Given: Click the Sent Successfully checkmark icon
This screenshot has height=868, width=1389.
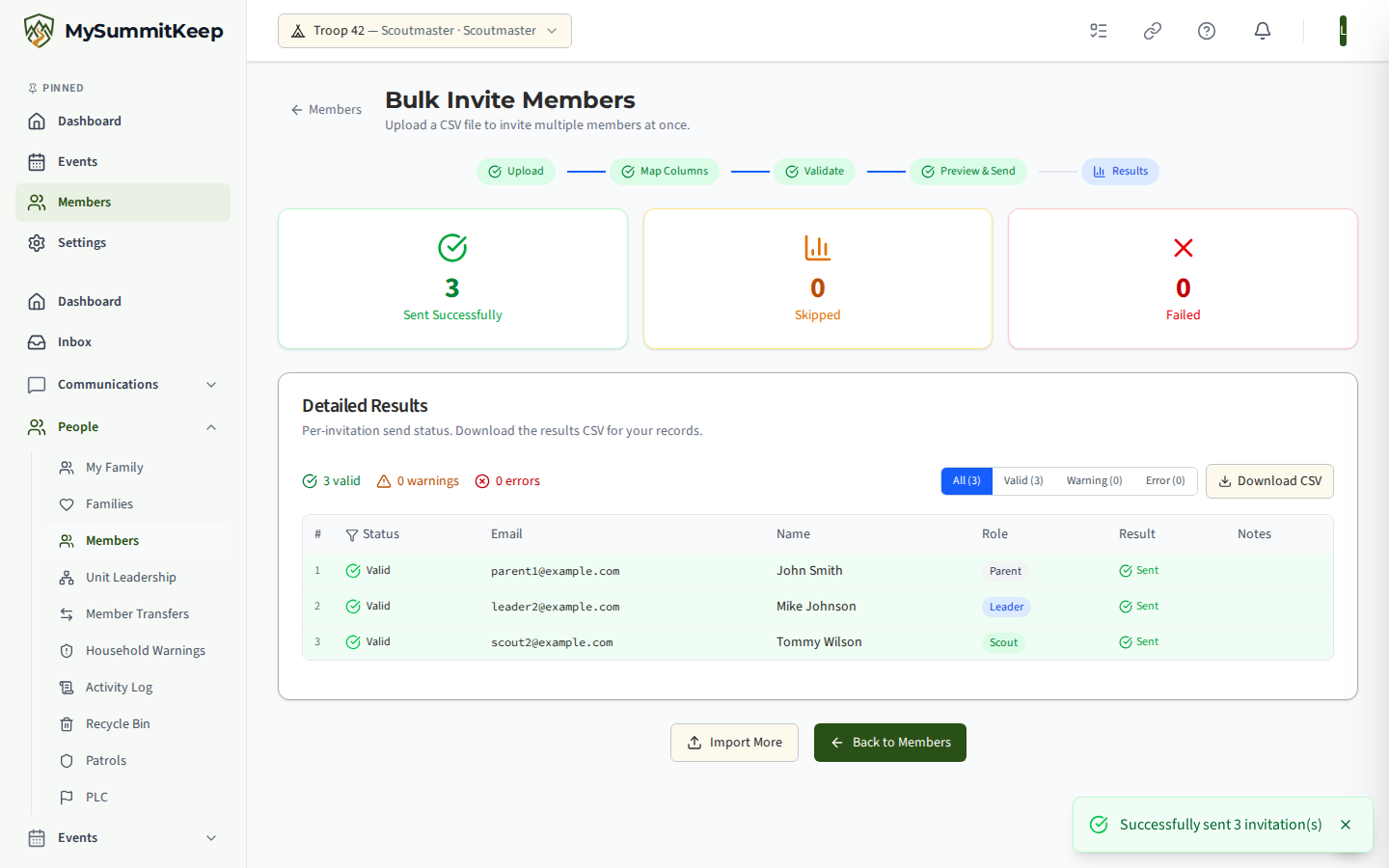Looking at the screenshot, I should tap(452, 248).
